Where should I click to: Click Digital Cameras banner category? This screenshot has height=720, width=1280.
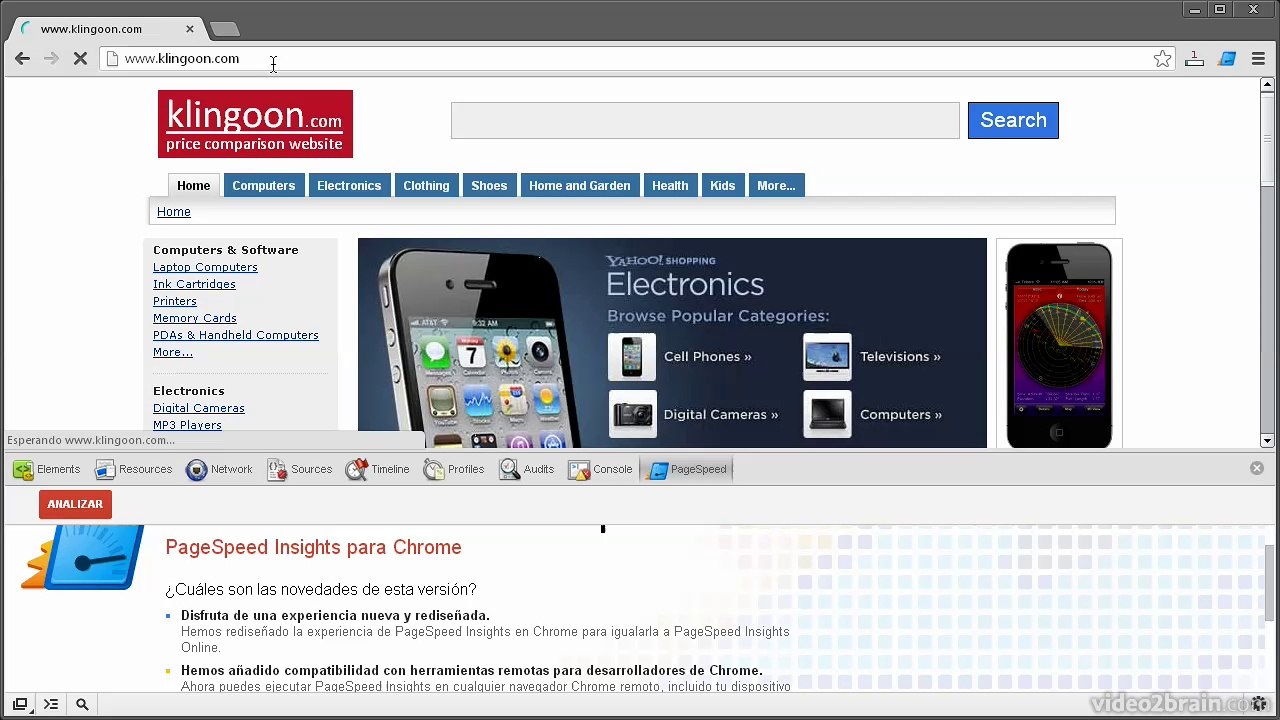(x=720, y=414)
